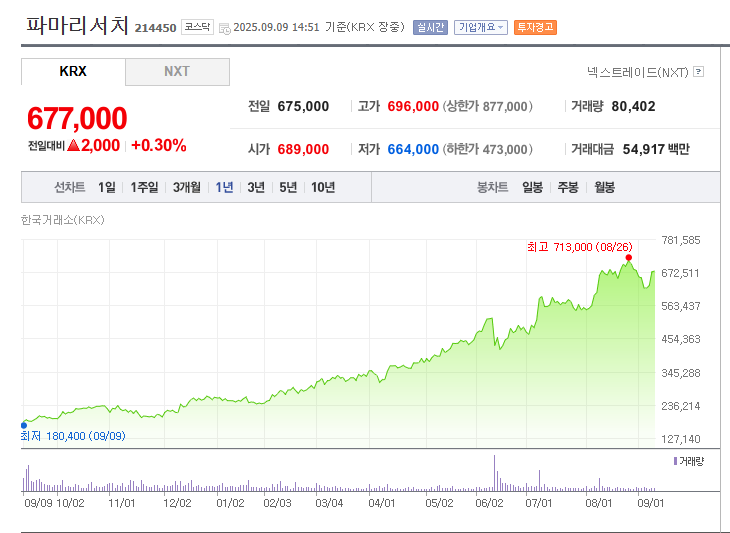Click the 최고 713,000 (08/26) label
This screenshot has height=533, width=730.
(580, 247)
